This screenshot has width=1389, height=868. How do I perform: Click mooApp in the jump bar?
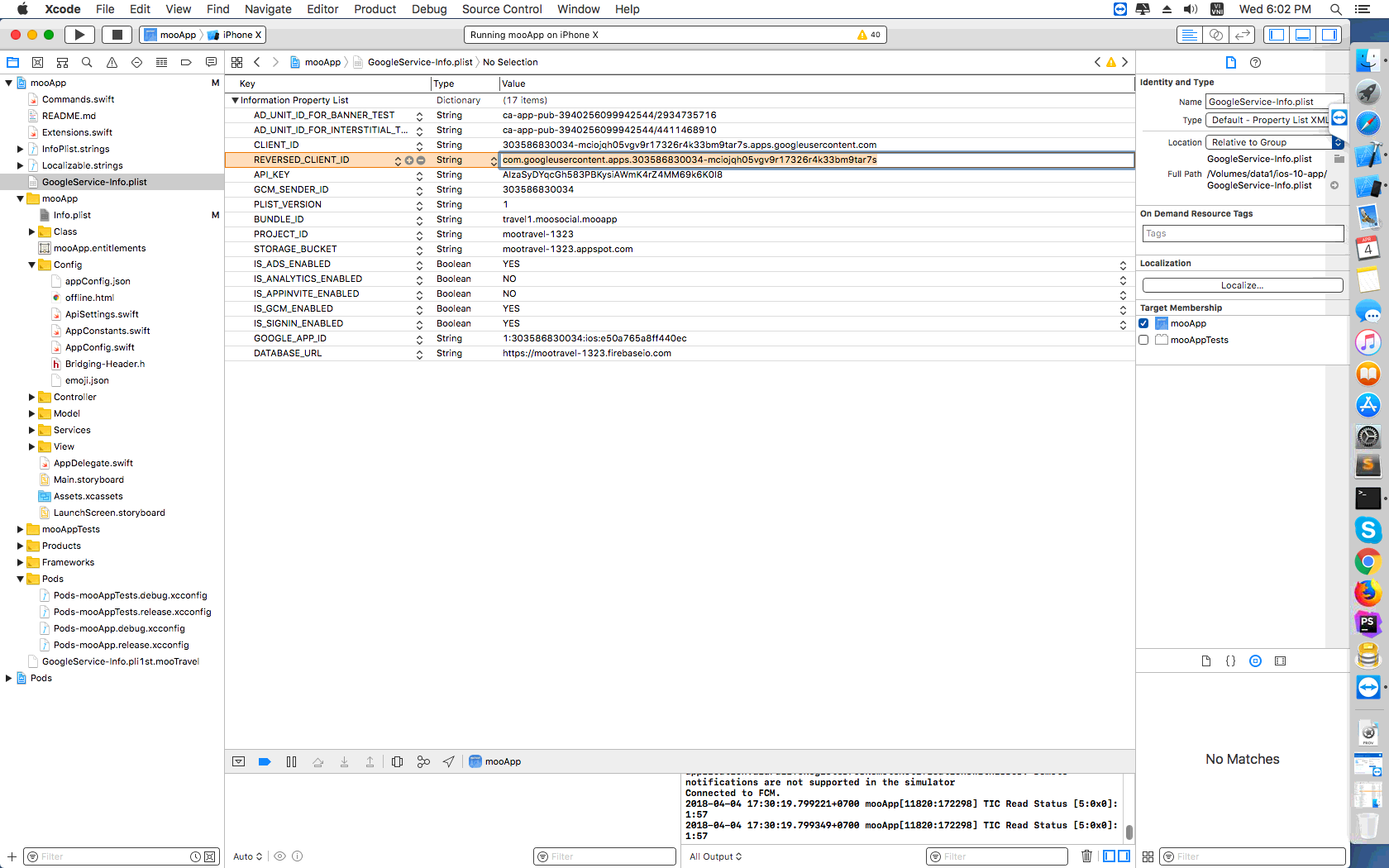315,62
